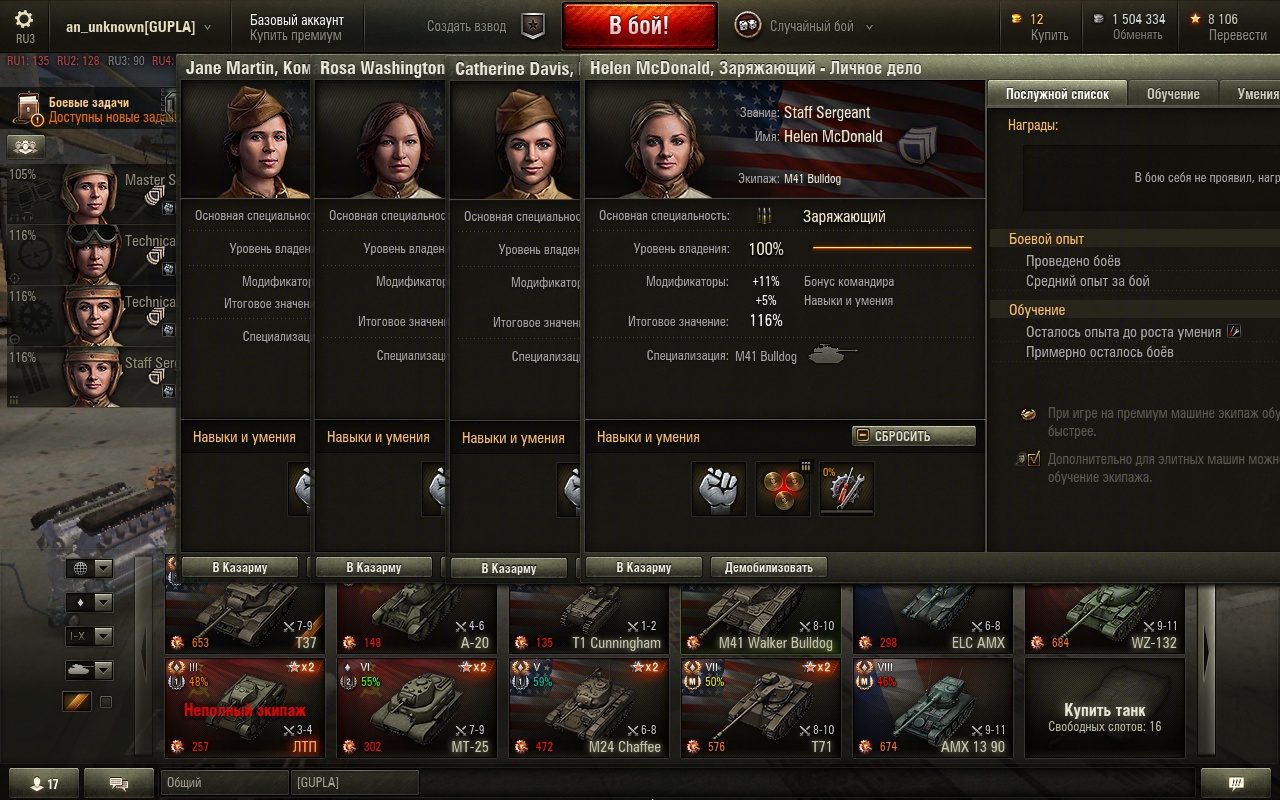Open the I-X tier filter dropdown
This screenshot has height=800, width=1280.
(x=89, y=636)
